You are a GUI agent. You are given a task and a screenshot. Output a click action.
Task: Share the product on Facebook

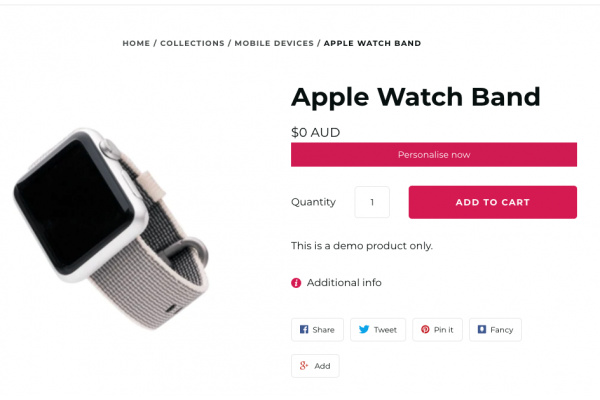point(317,330)
